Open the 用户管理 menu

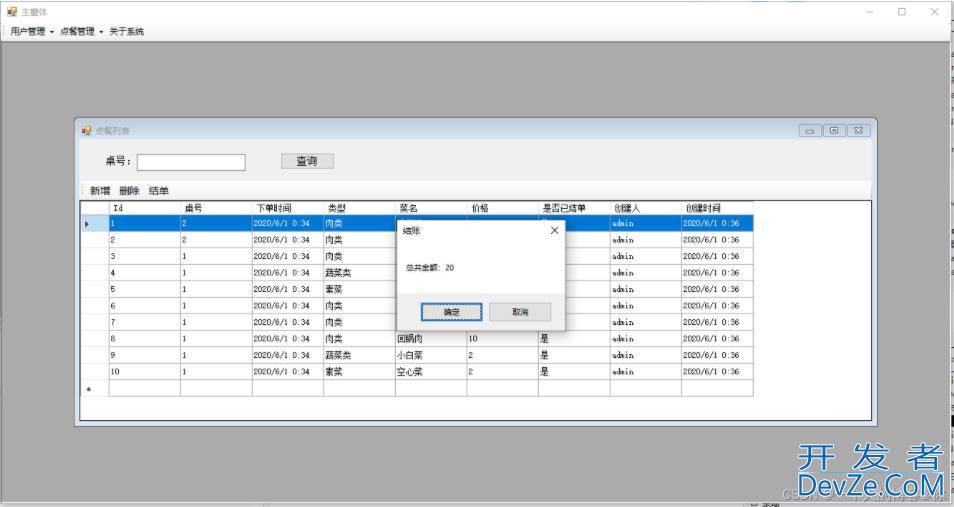28,32
